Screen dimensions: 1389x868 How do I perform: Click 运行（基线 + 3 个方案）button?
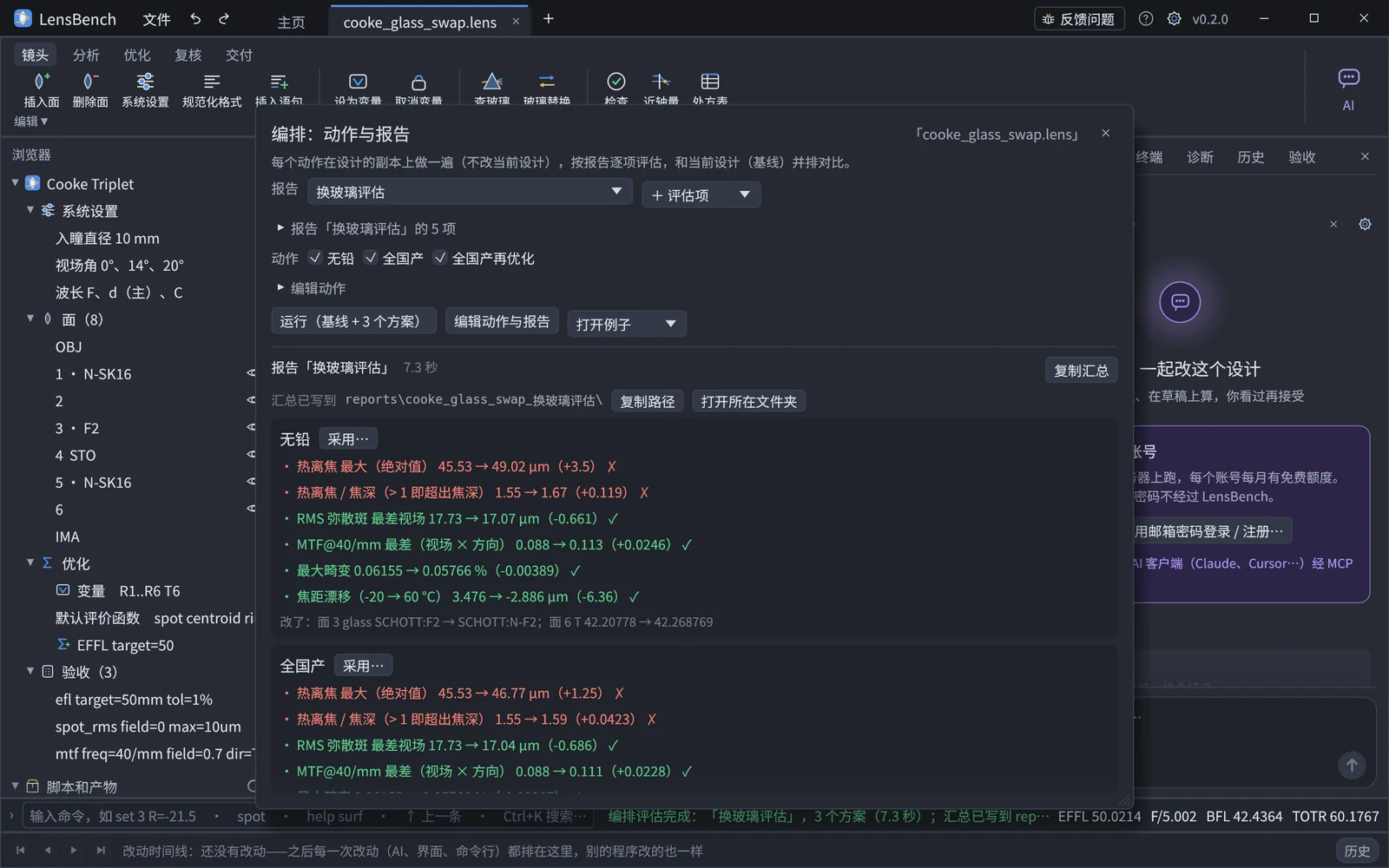coord(354,321)
